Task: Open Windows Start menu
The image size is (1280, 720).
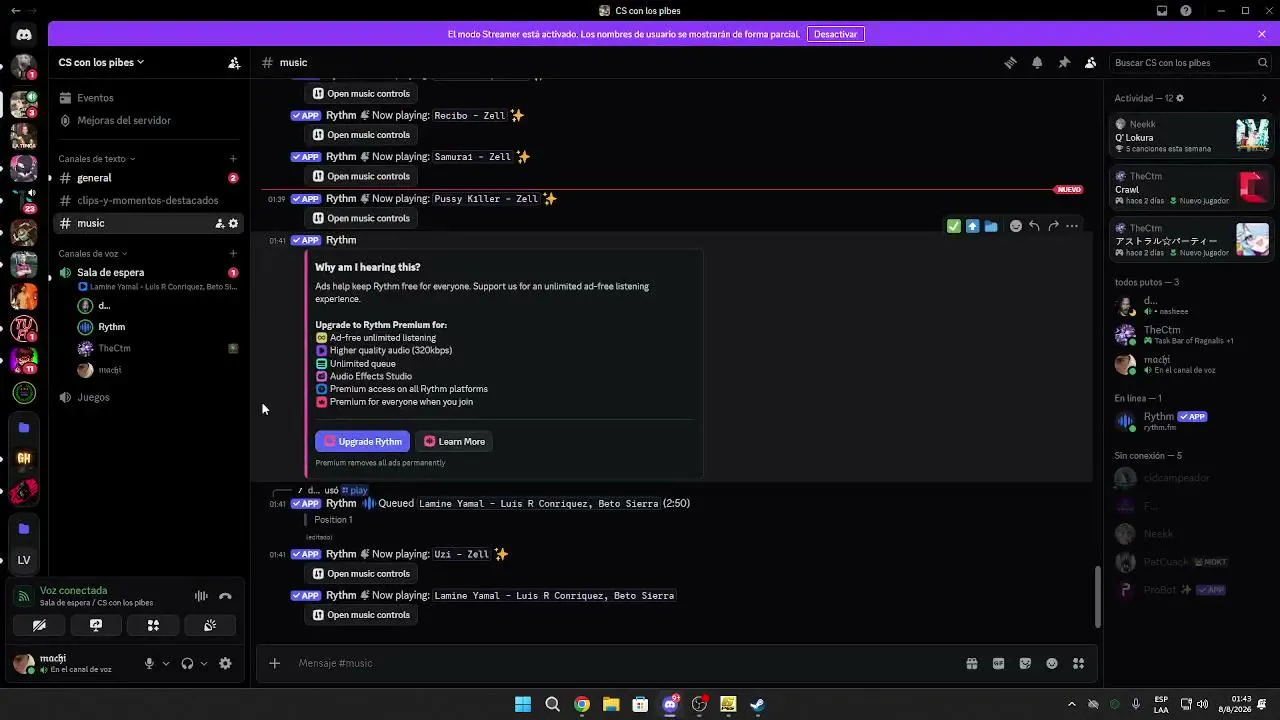Action: (523, 704)
